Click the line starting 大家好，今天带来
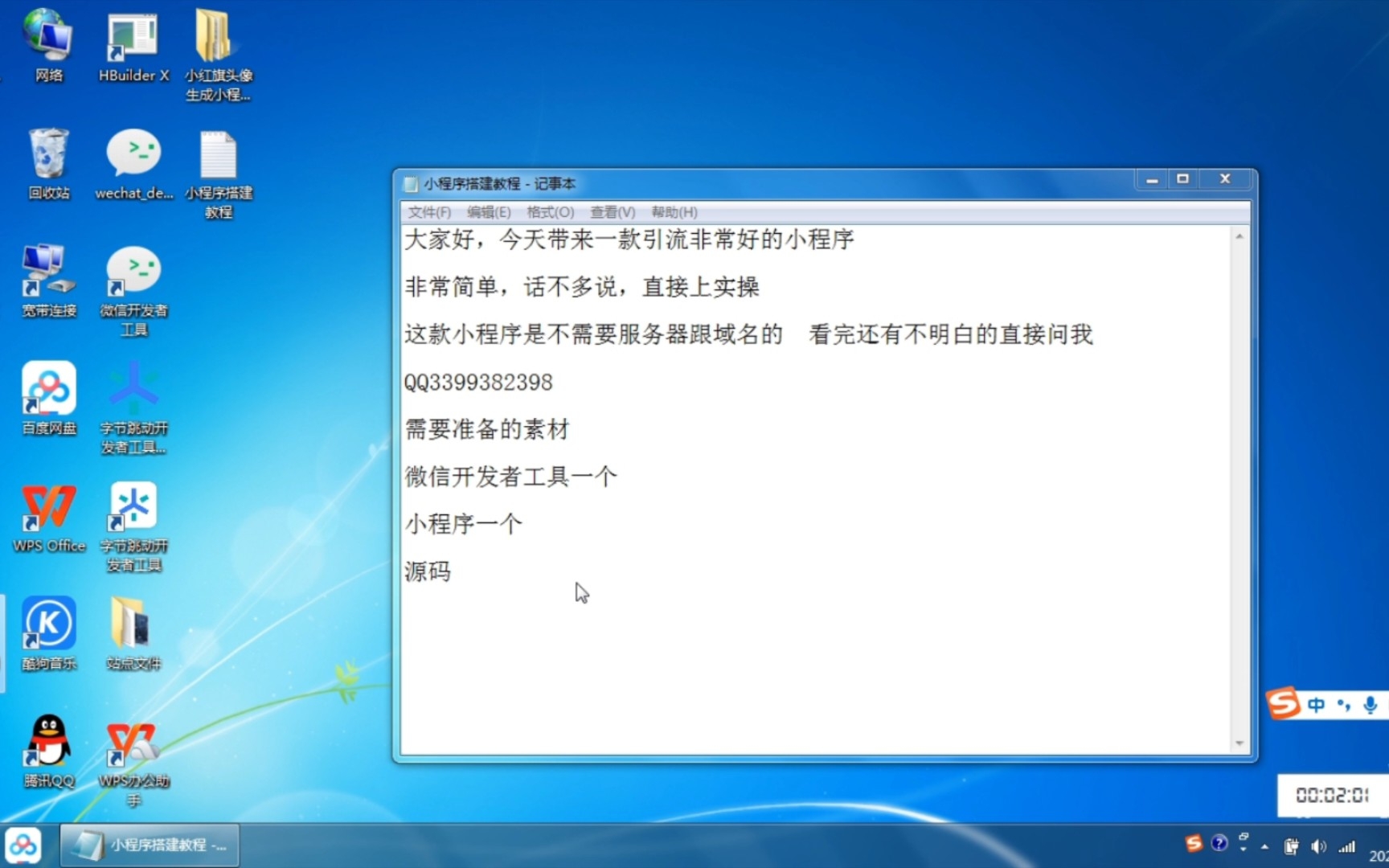1389x868 pixels. [629, 240]
